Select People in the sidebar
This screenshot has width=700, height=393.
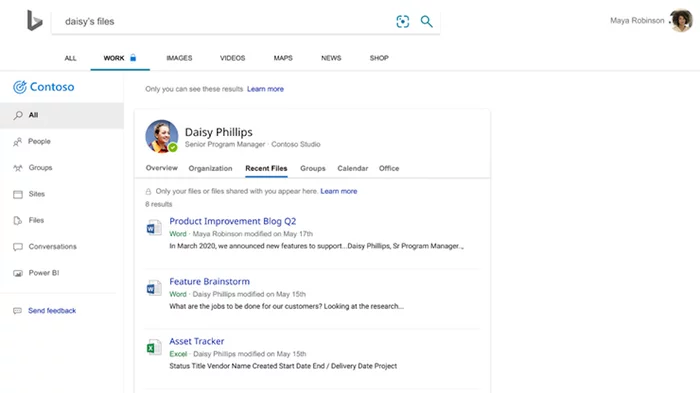click(39, 142)
